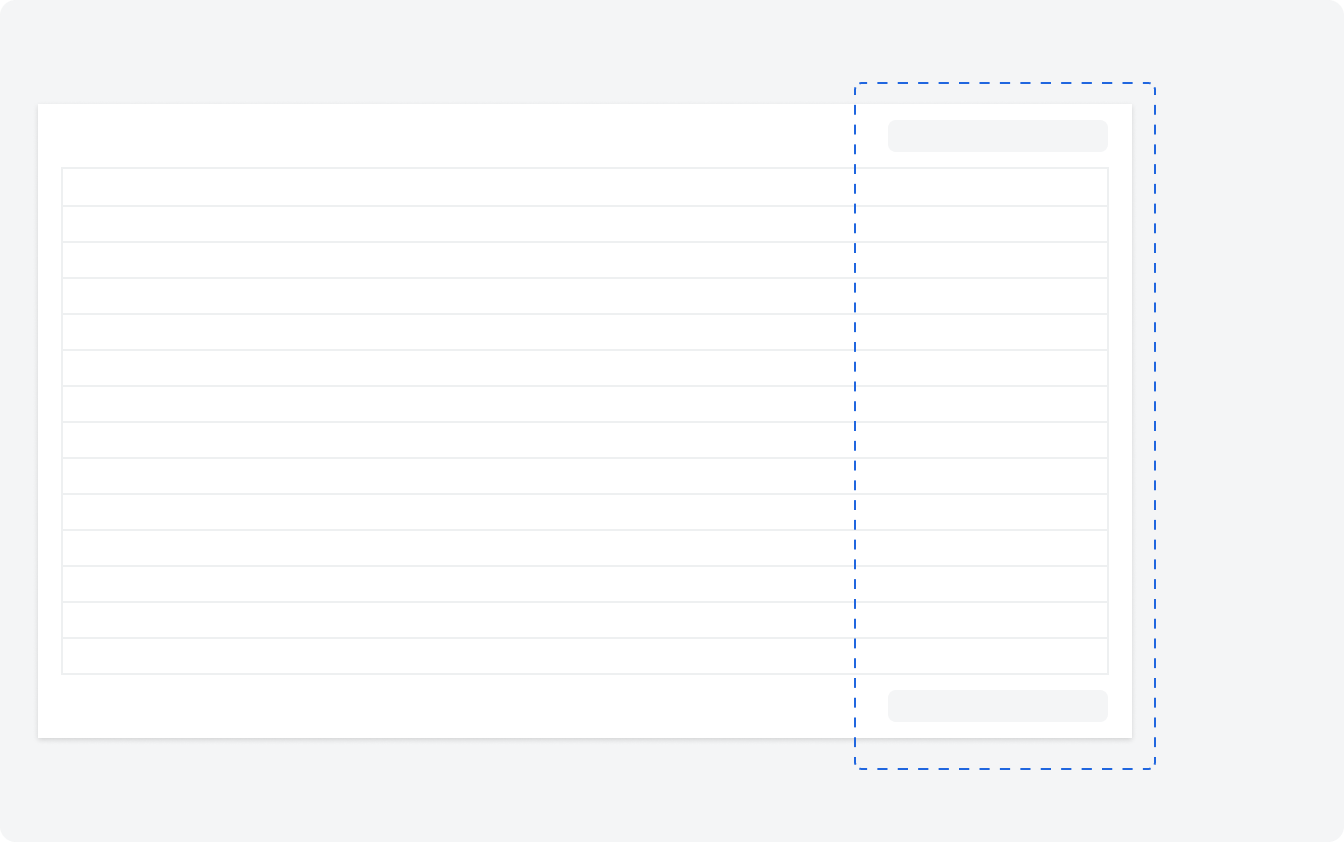The height and width of the screenshot is (842, 1344).
Task: Select the tenth table row from the top
Action: (x=585, y=512)
